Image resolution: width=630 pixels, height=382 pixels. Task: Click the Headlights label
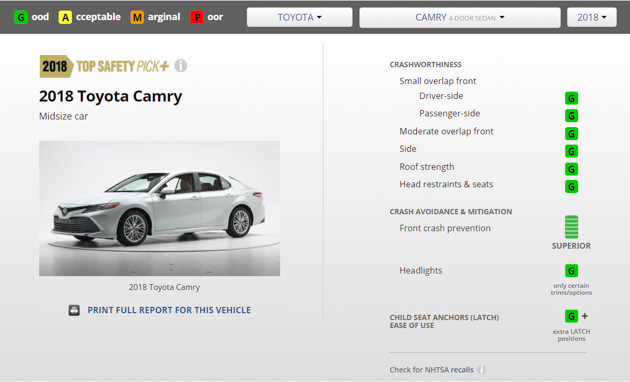coord(421,271)
